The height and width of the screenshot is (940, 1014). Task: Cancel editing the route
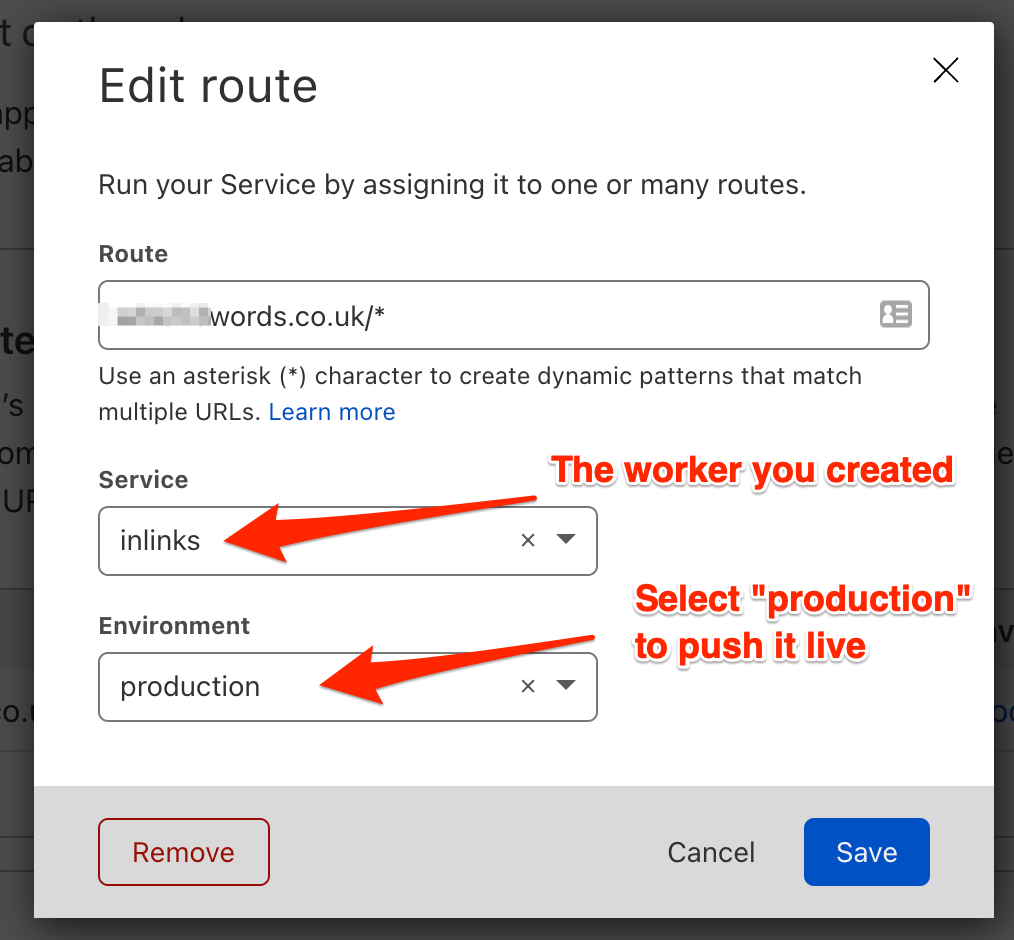pyautogui.click(x=711, y=852)
